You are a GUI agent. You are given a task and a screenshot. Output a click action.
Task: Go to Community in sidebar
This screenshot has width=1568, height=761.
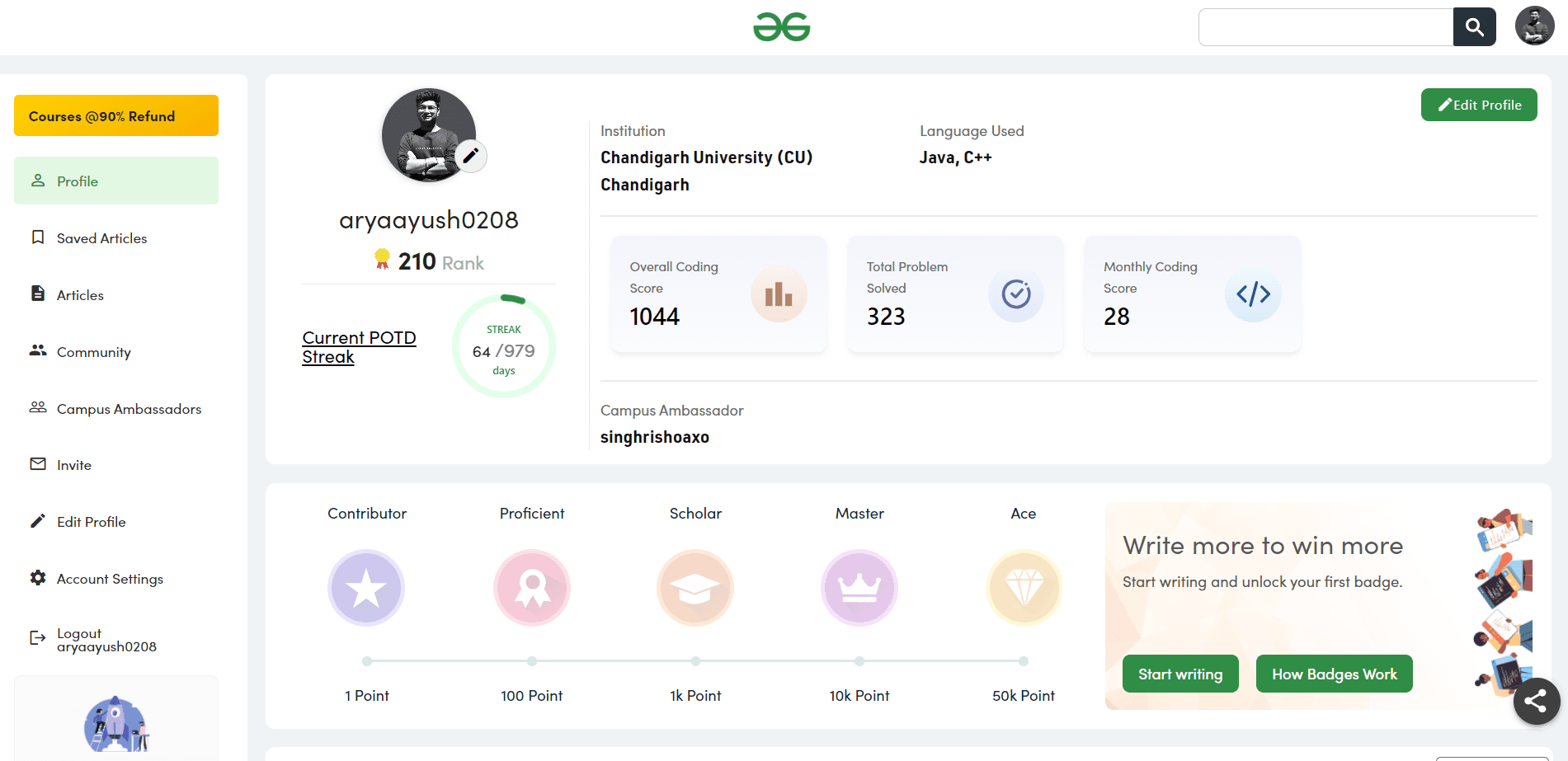[93, 352]
